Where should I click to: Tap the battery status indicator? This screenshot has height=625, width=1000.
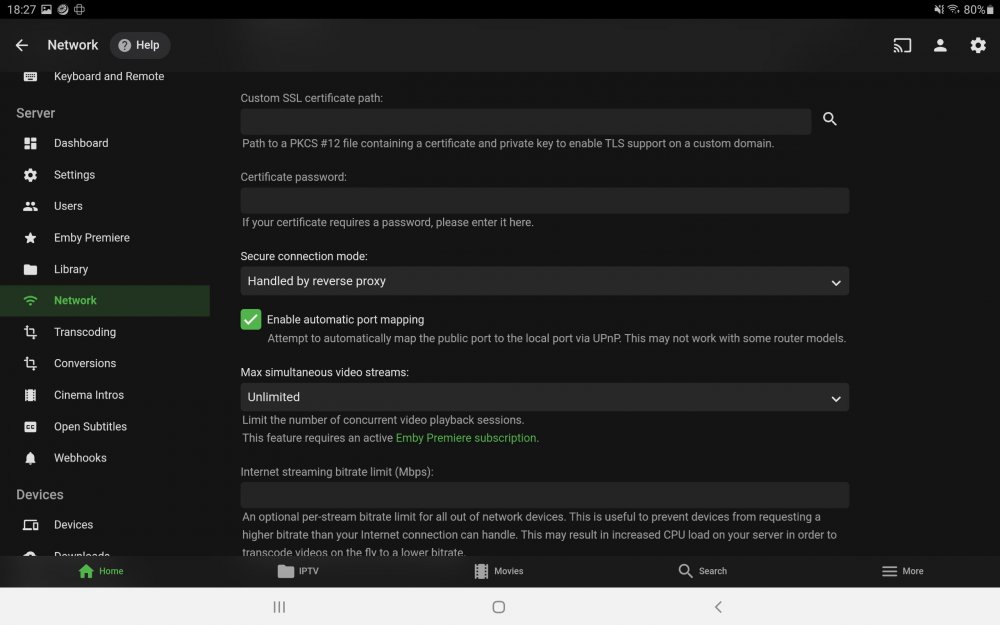tap(979, 10)
